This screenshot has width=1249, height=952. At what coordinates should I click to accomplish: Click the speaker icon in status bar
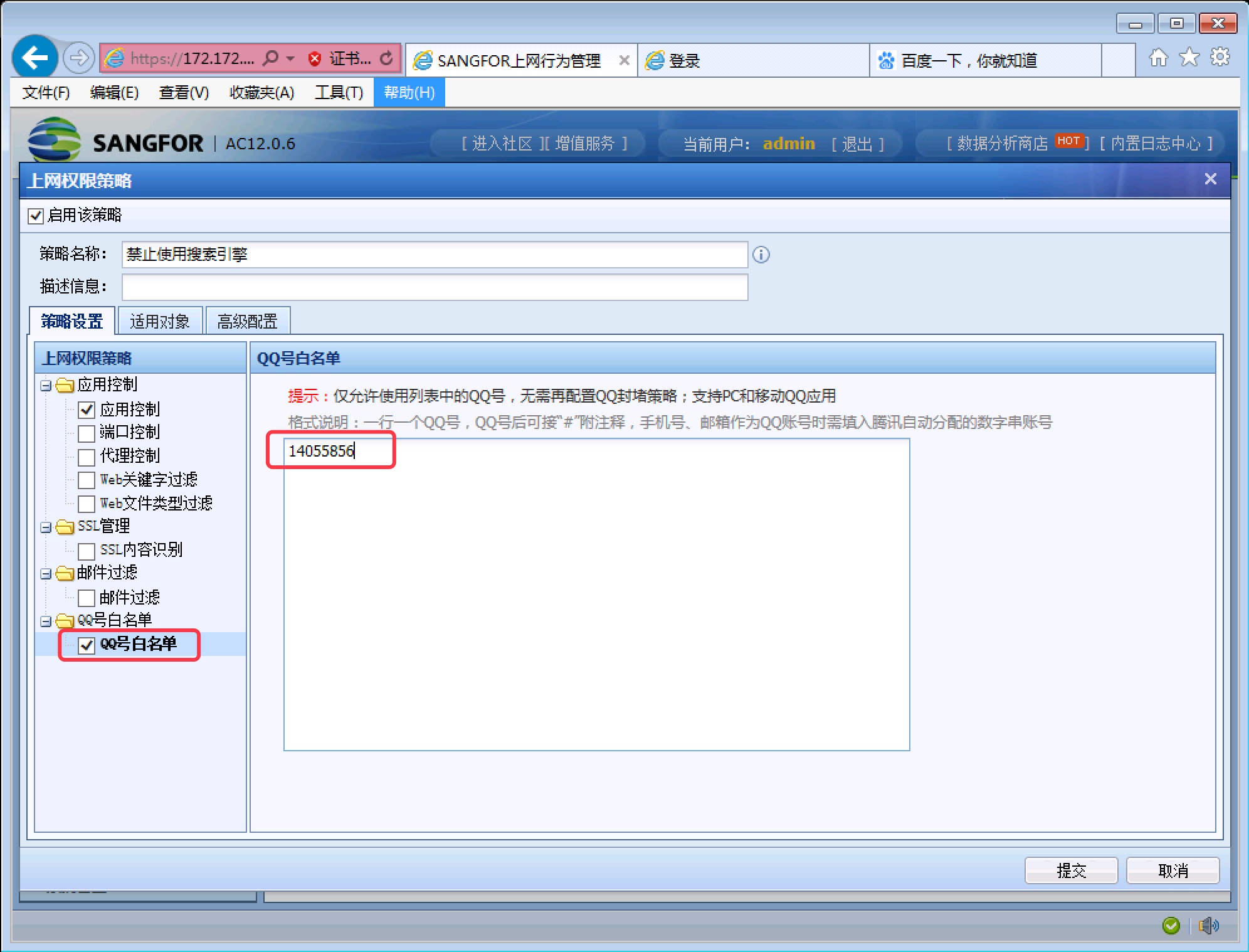tap(1208, 925)
